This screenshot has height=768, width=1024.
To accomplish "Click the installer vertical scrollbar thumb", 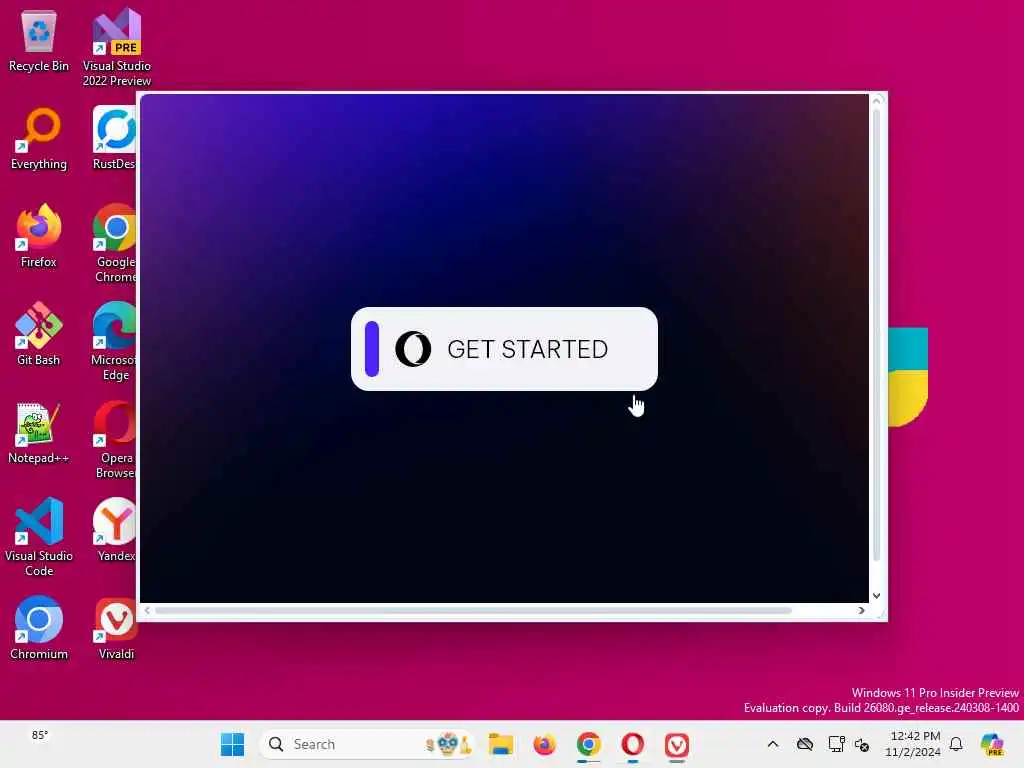I will click(877, 334).
